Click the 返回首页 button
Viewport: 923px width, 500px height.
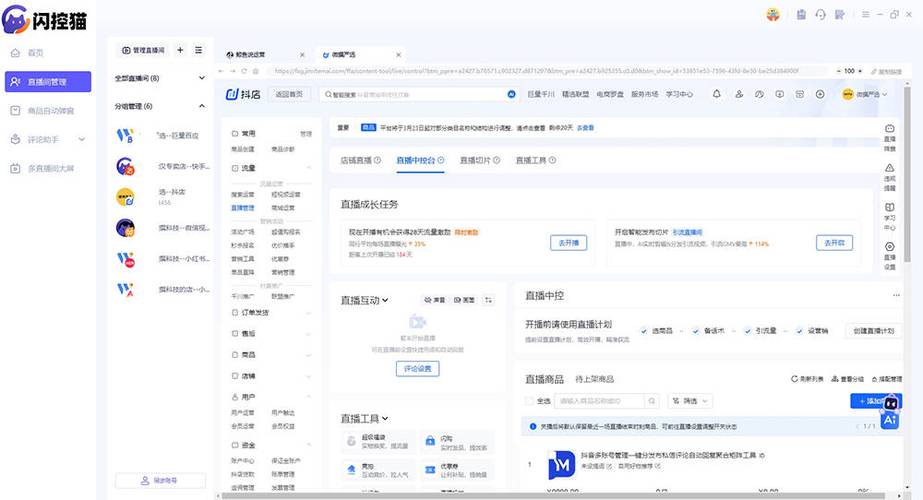pyautogui.click(x=289, y=94)
